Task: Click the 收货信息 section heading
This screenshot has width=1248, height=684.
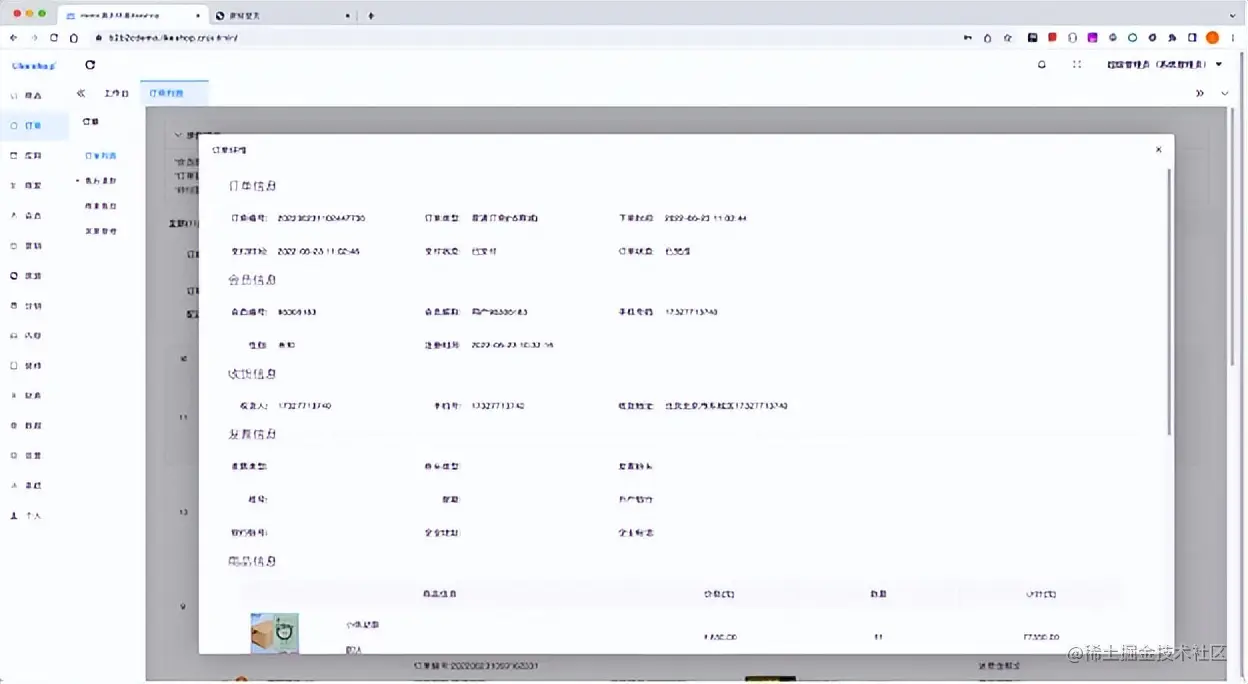Action: coord(252,374)
